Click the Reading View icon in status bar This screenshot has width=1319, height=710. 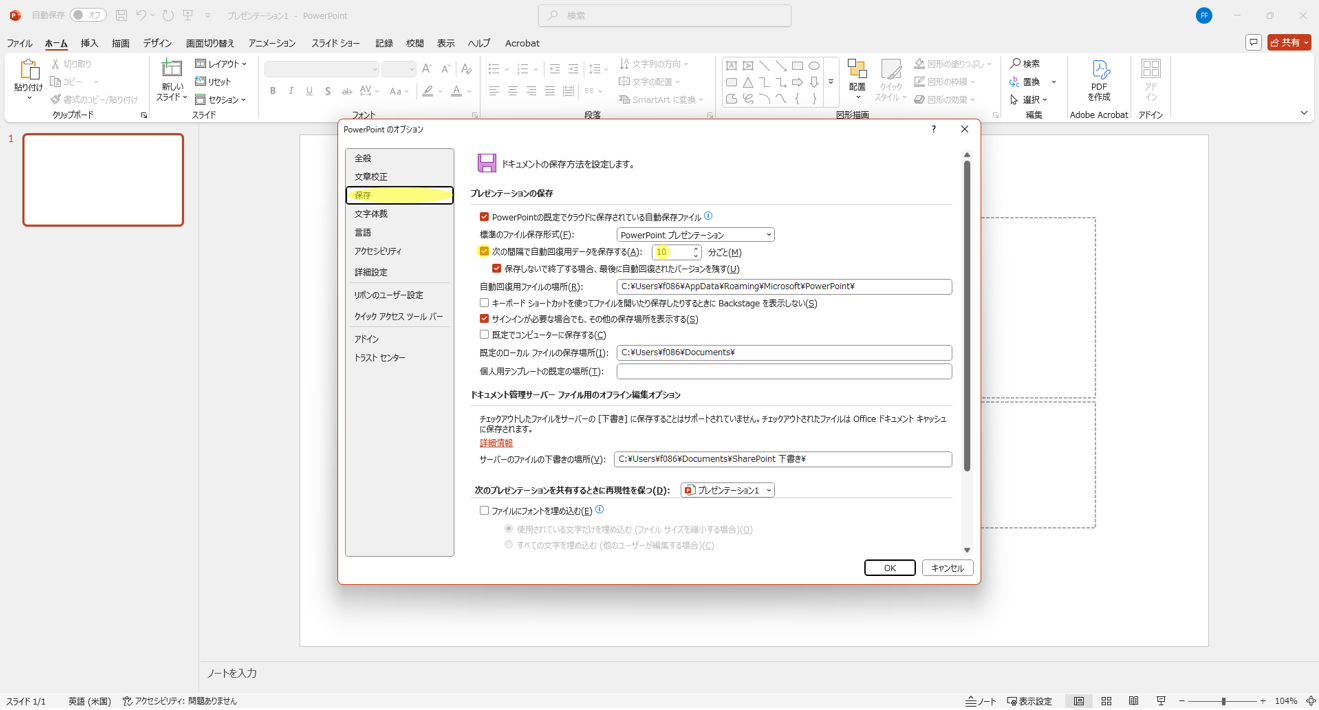point(1133,701)
